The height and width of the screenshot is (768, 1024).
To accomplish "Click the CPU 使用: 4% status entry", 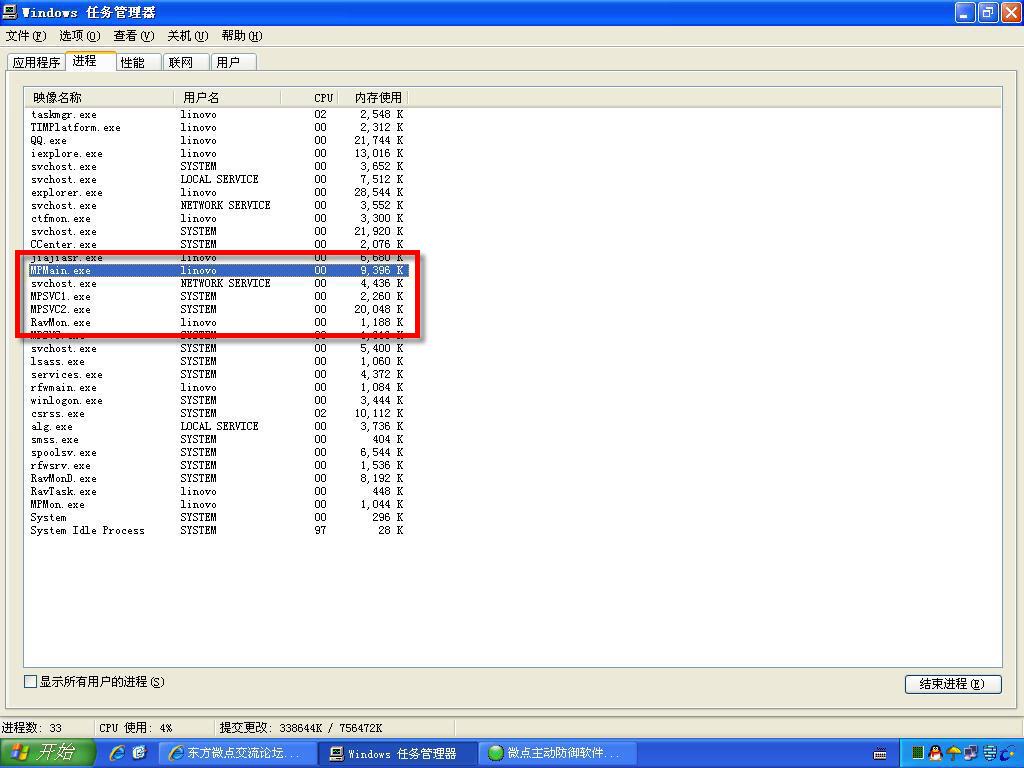I will click(136, 728).
